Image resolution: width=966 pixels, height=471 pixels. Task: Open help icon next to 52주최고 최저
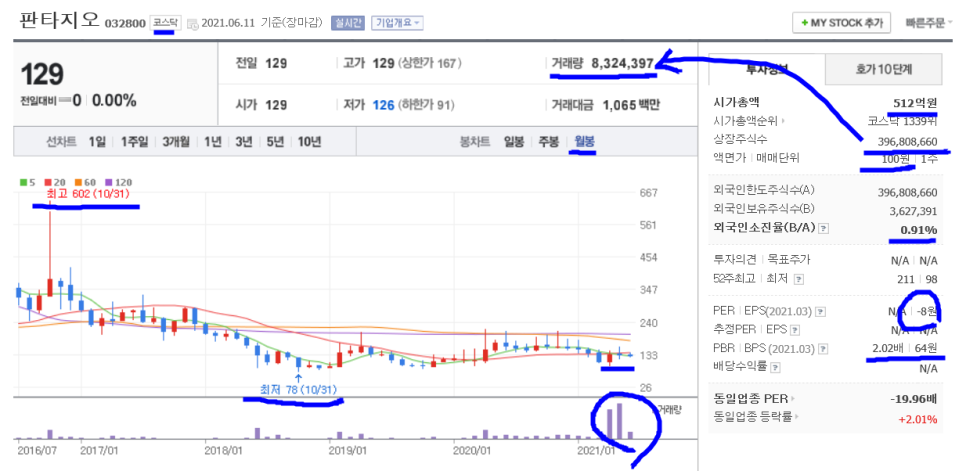tap(798, 280)
